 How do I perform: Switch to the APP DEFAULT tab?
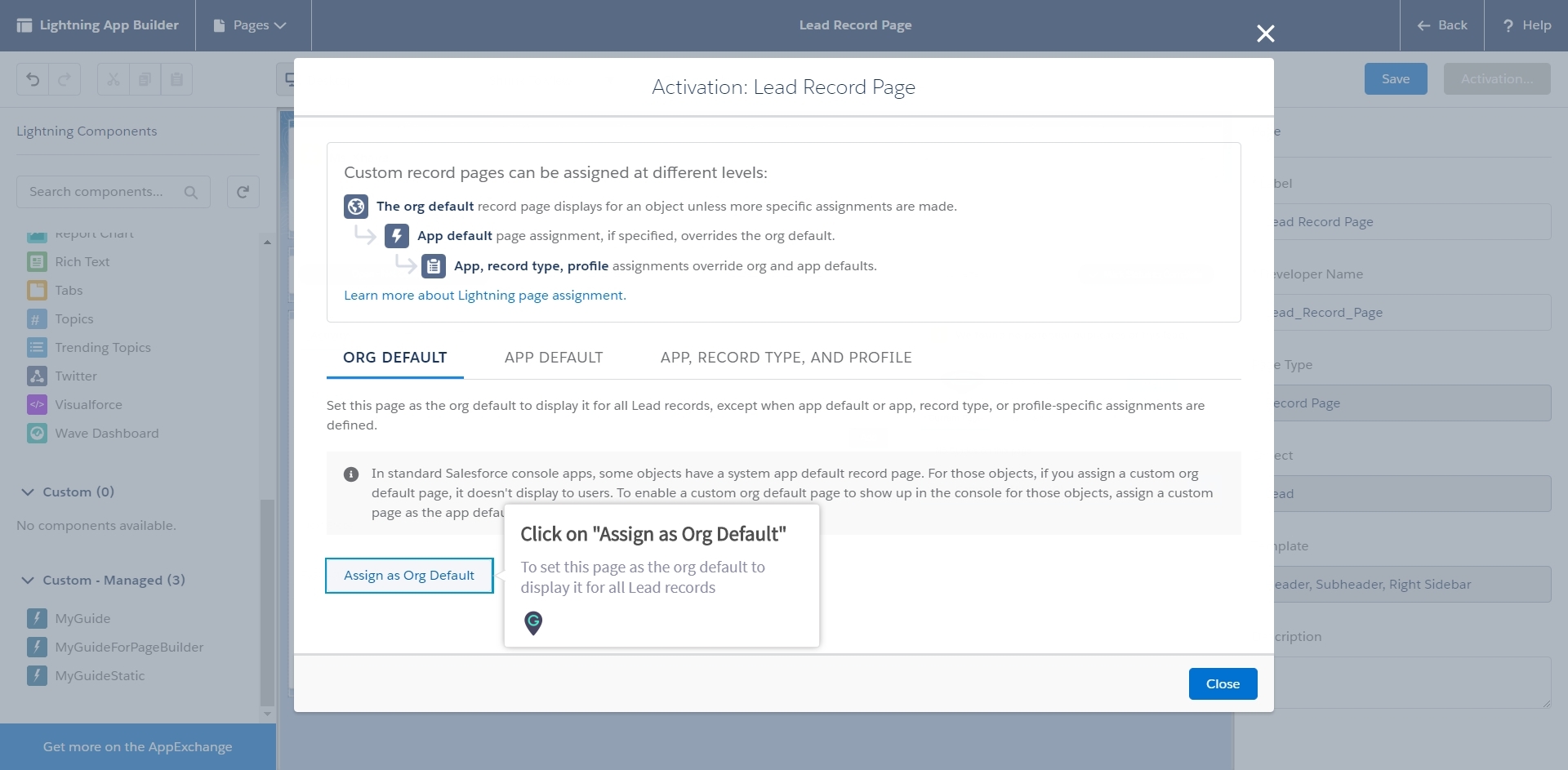554,358
